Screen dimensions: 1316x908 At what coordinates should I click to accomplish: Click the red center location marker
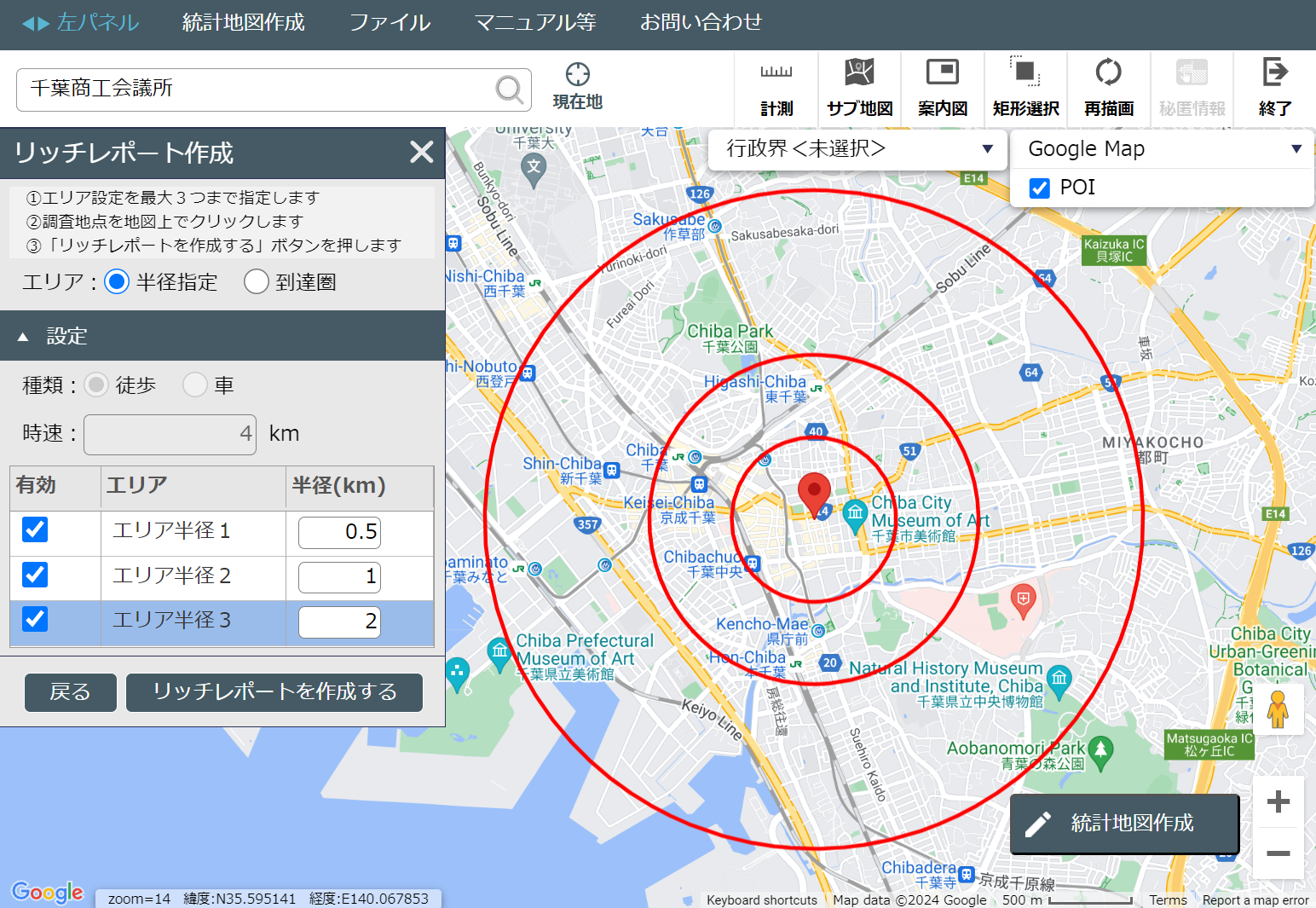(x=814, y=494)
